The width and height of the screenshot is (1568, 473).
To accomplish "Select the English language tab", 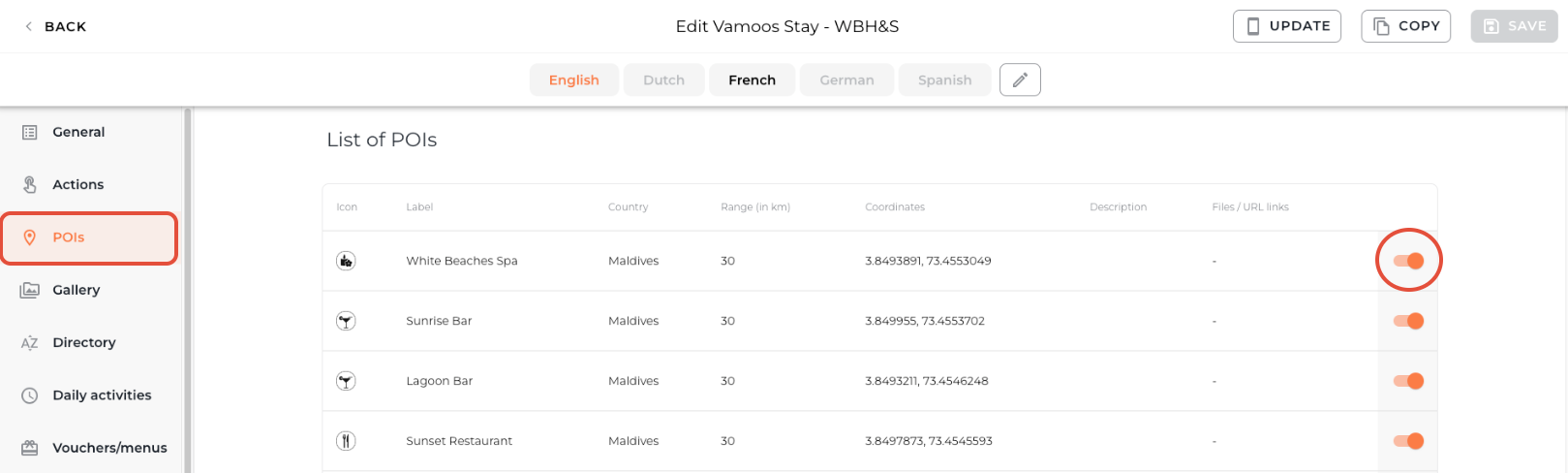I will 573,80.
